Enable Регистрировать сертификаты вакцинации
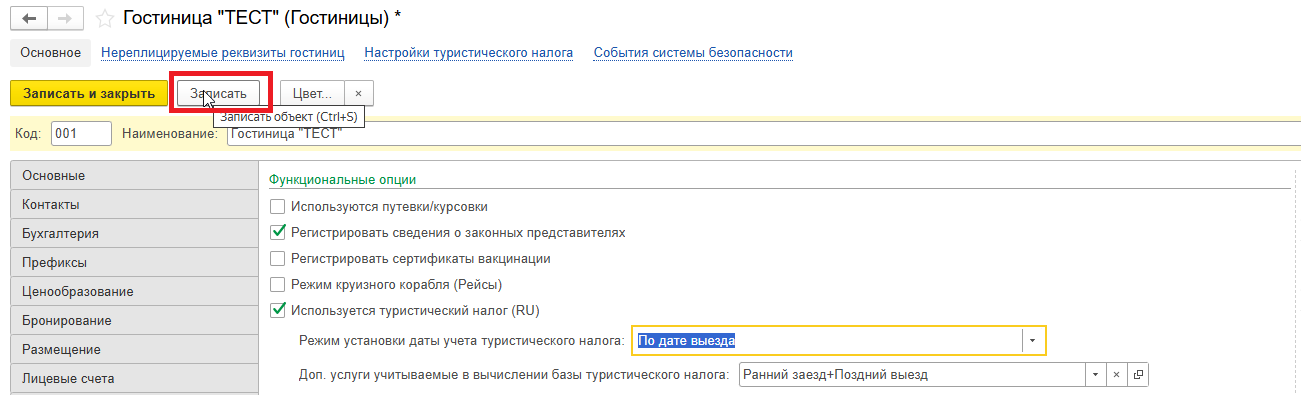 tap(278, 259)
